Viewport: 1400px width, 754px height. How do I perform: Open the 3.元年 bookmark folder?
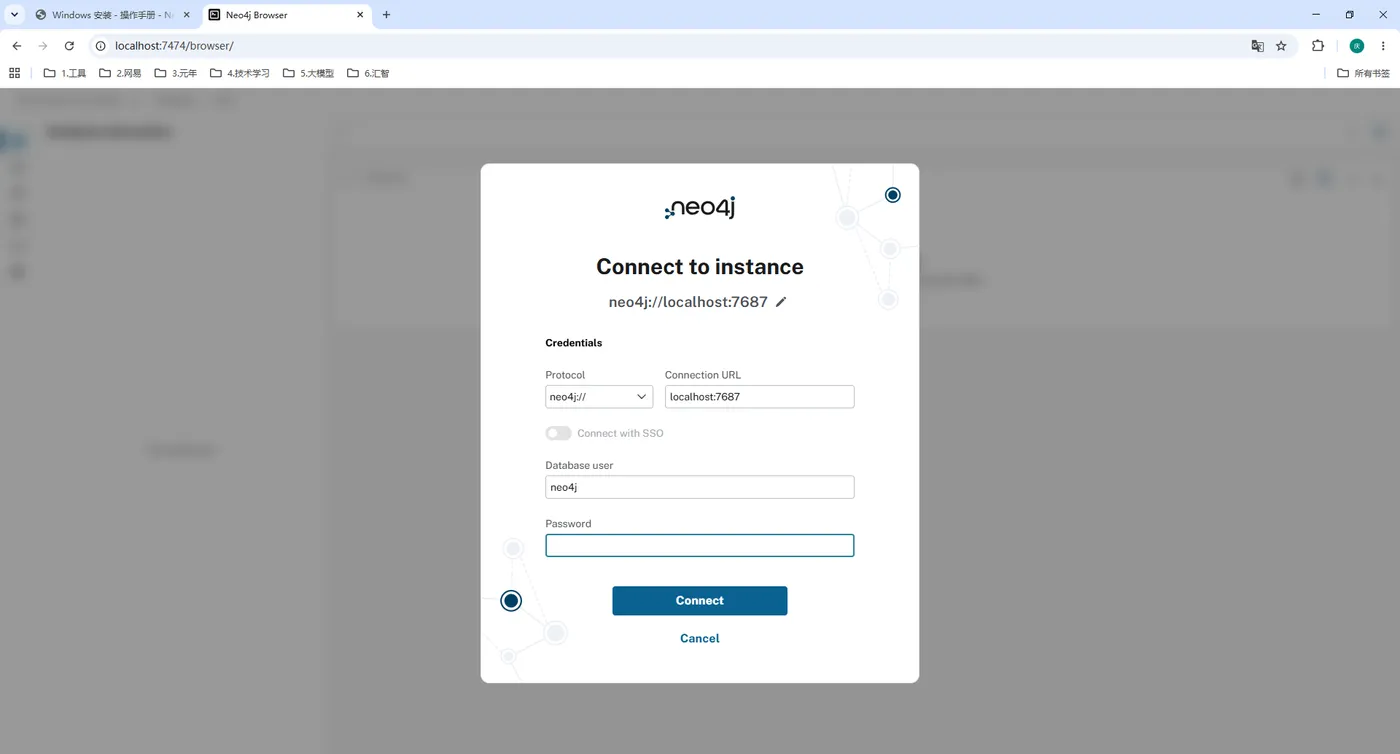point(176,73)
